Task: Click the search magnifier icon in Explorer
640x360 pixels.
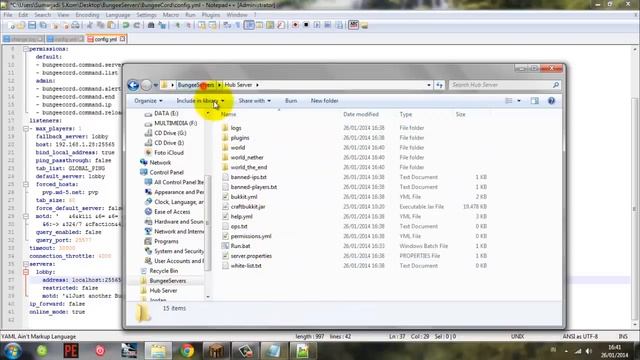Action: (x=556, y=85)
